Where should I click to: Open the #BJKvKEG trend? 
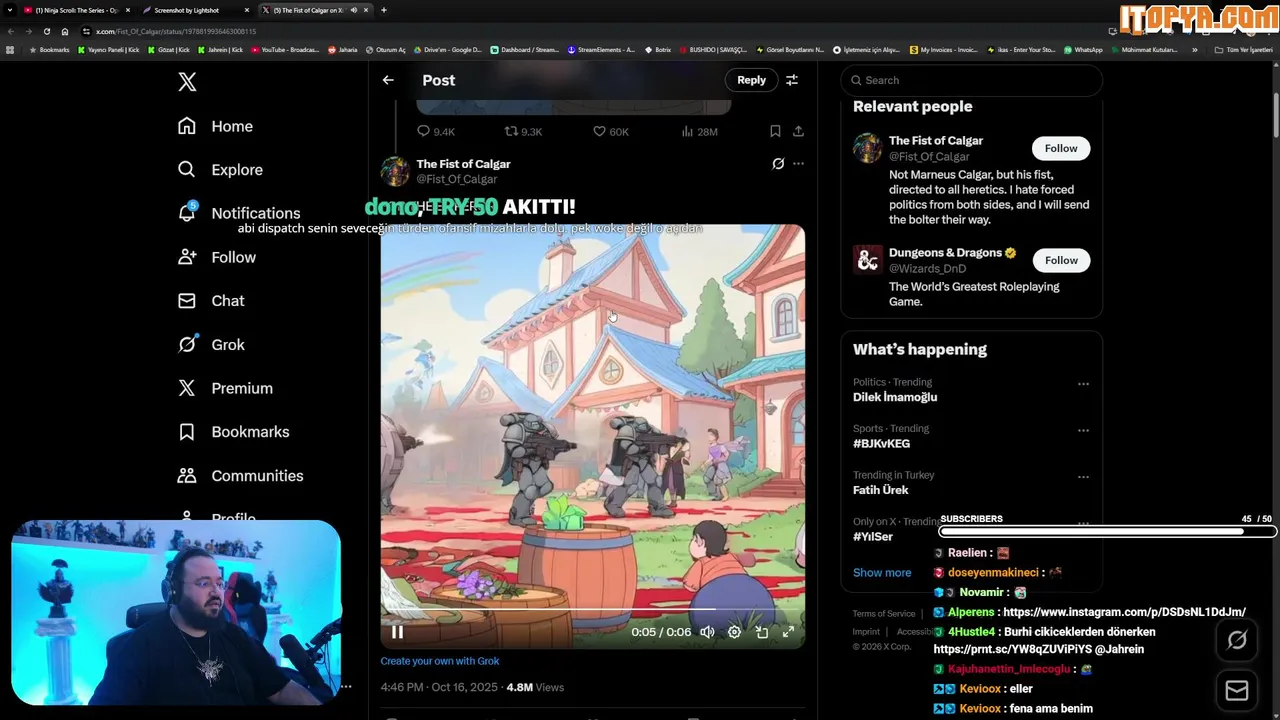(881, 443)
